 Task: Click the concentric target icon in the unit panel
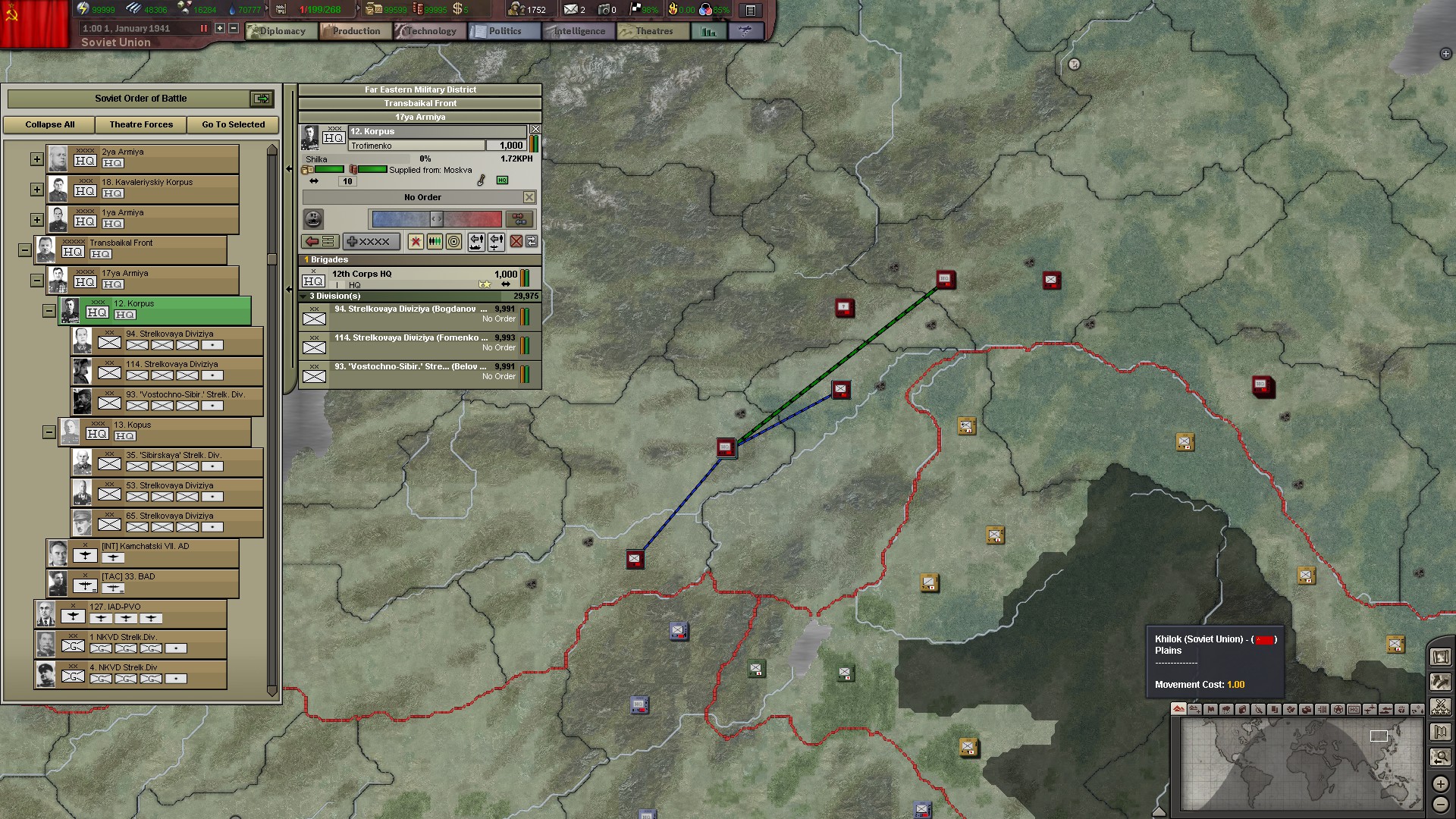(453, 242)
